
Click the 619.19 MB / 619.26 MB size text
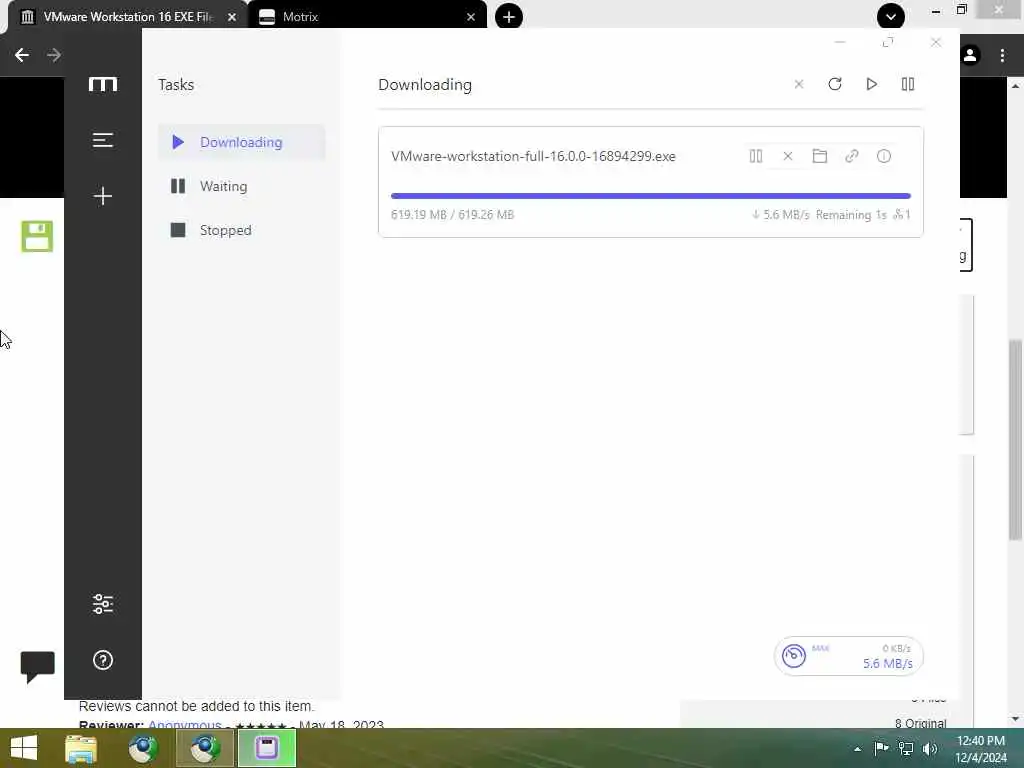pyautogui.click(x=452, y=215)
